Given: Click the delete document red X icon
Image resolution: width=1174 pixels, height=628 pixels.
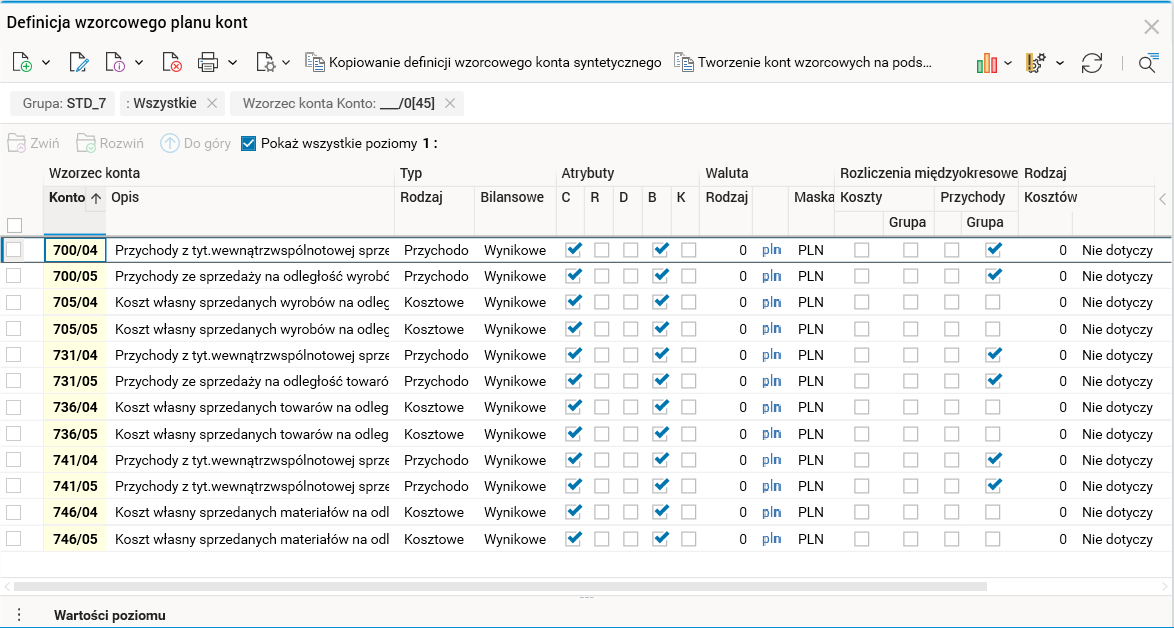Looking at the screenshot, I should pyautogui.click(x=172, y=63).
